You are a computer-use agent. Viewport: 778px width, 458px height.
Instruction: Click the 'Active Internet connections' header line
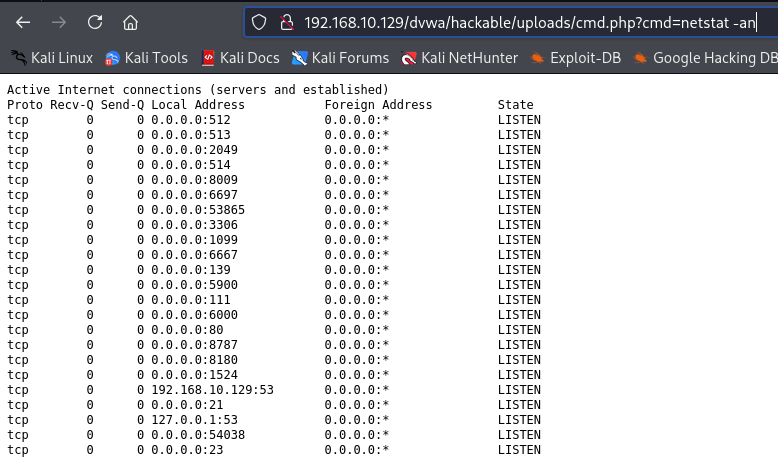[197, 90]
